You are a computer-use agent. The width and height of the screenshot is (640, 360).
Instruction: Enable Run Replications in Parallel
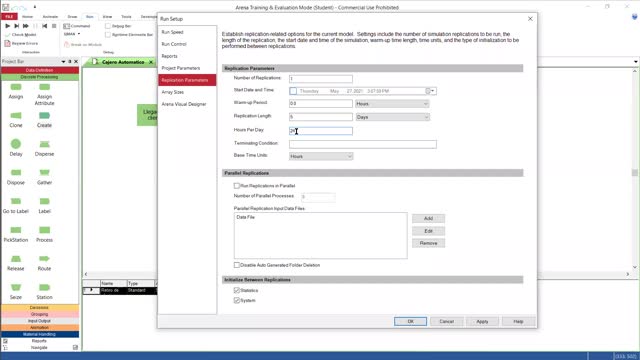click(x=237, y=186)
